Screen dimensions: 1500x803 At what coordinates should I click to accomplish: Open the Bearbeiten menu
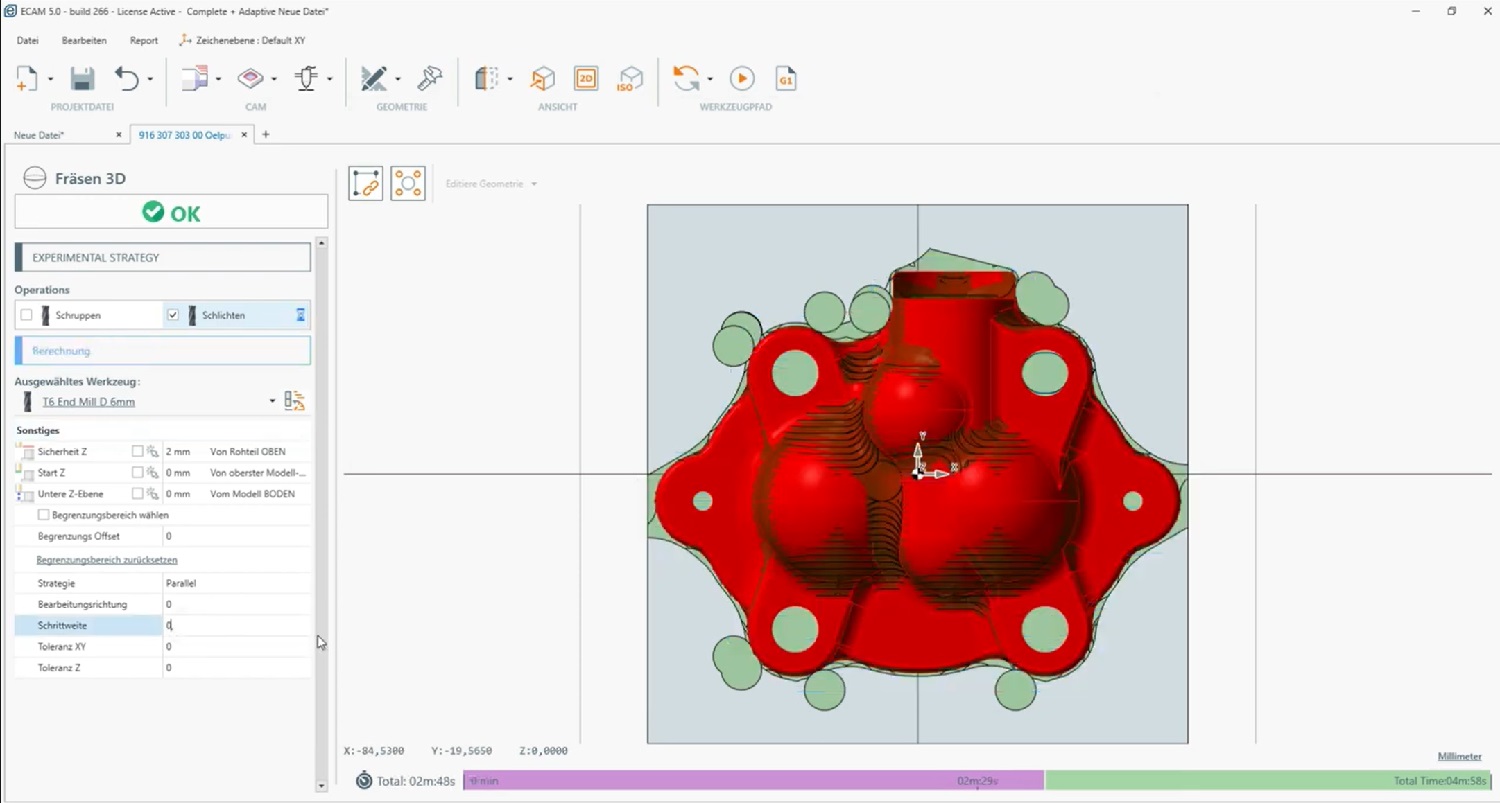[84, 41]
